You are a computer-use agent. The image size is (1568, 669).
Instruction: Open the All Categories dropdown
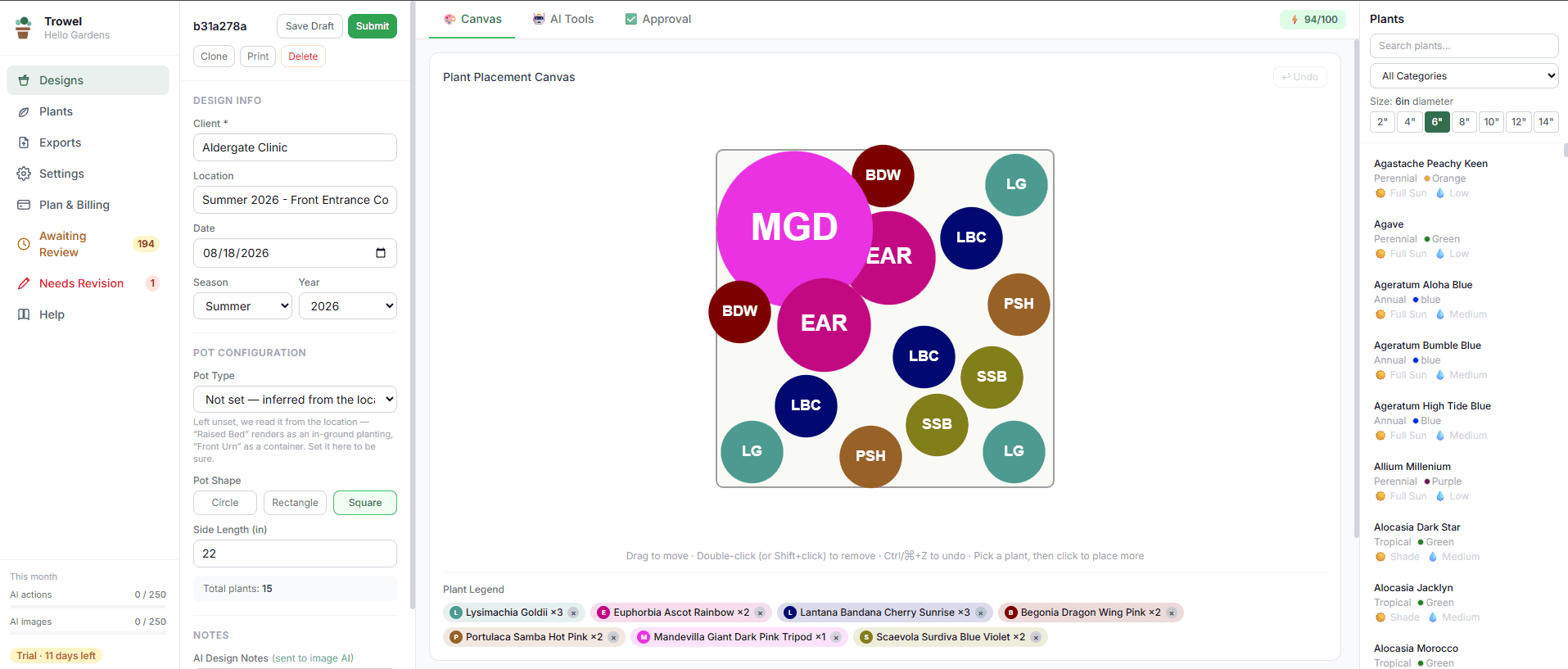pyautogui.click(x=1464, y=76)
